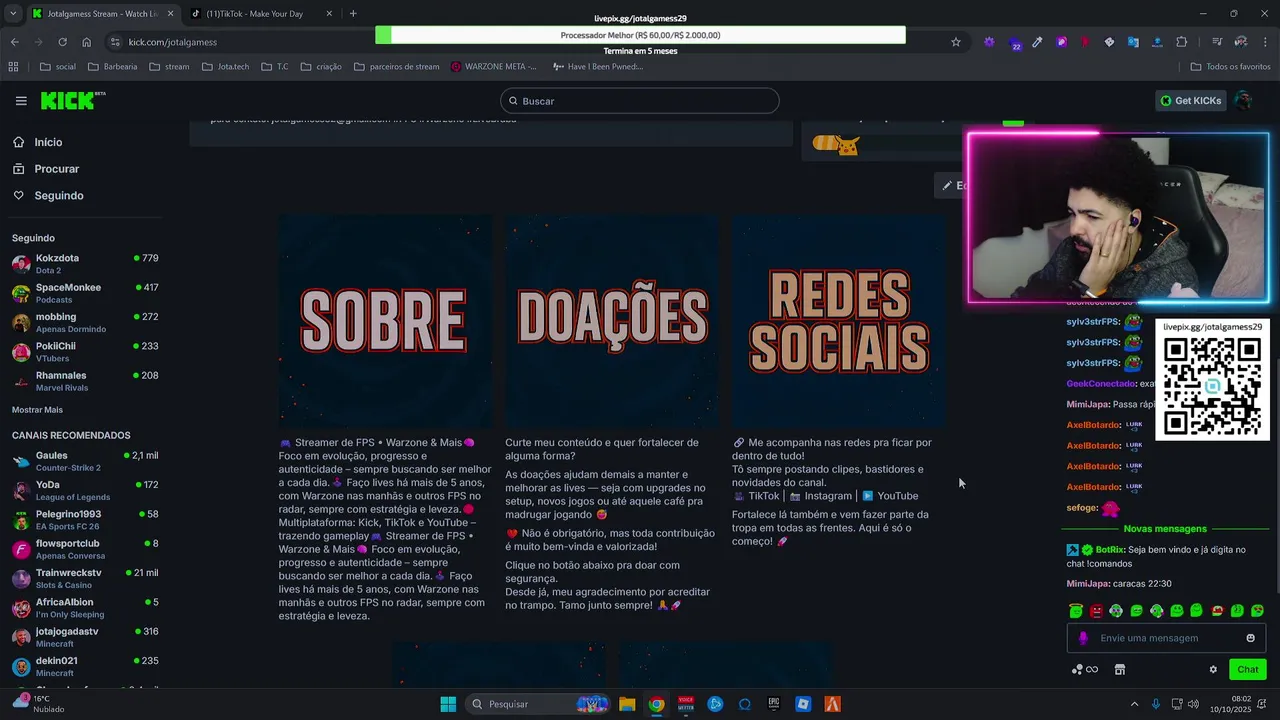
Task: Open Chrome media control icon
Action: point(1217,42)
